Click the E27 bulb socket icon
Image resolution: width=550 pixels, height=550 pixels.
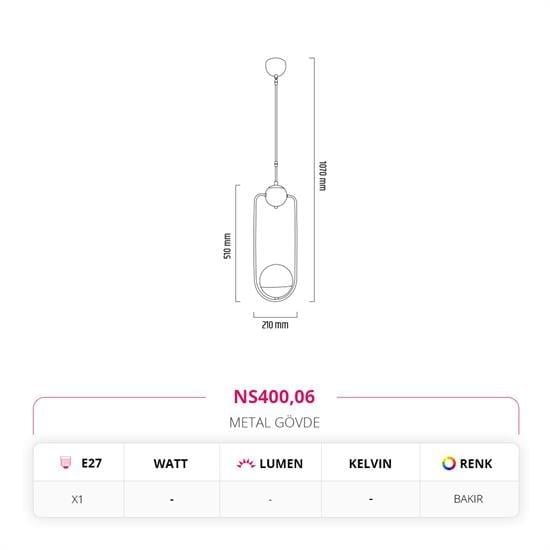click(x=65, y=463)
